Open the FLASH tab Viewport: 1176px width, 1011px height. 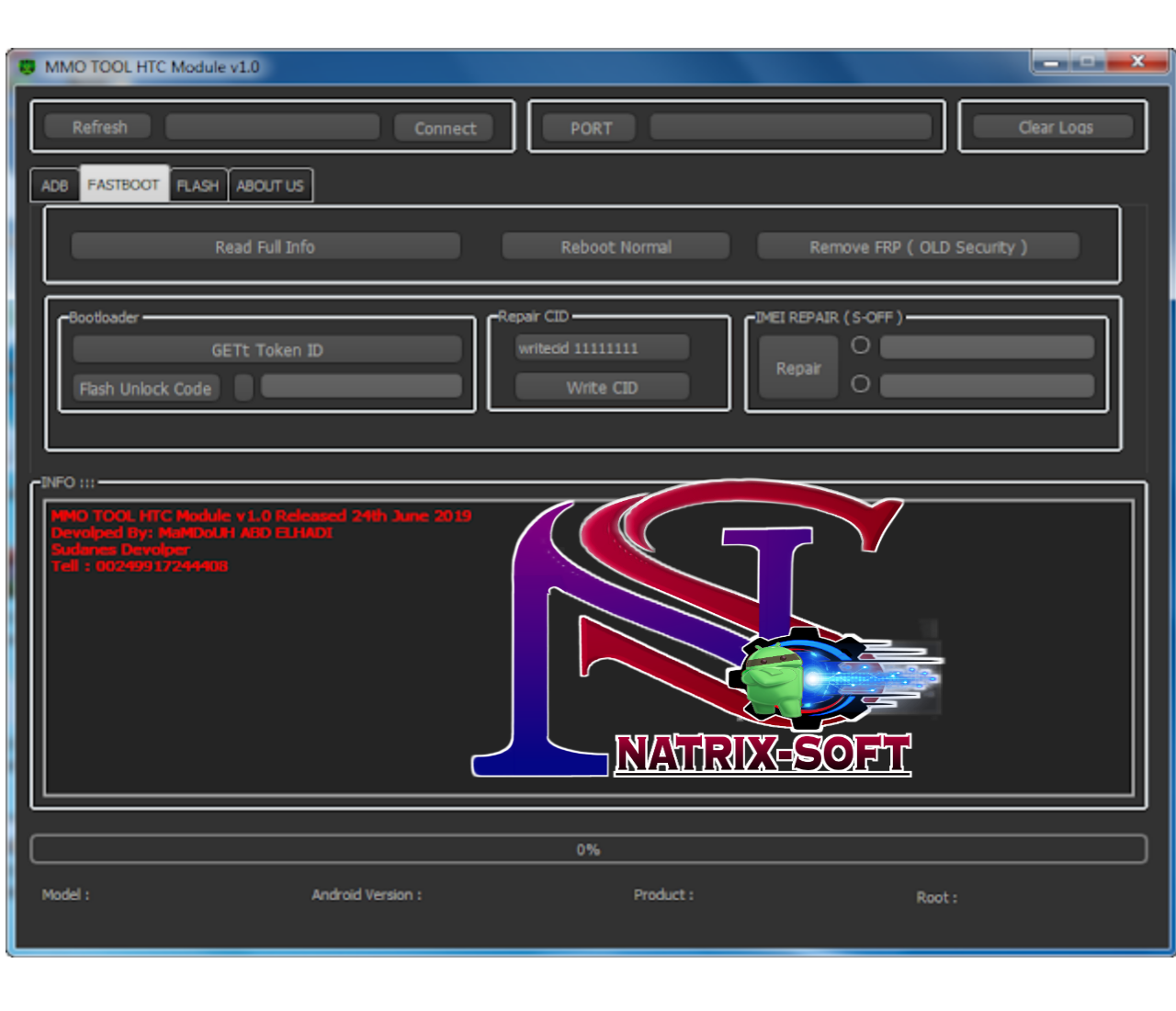[x=198, y=185]
